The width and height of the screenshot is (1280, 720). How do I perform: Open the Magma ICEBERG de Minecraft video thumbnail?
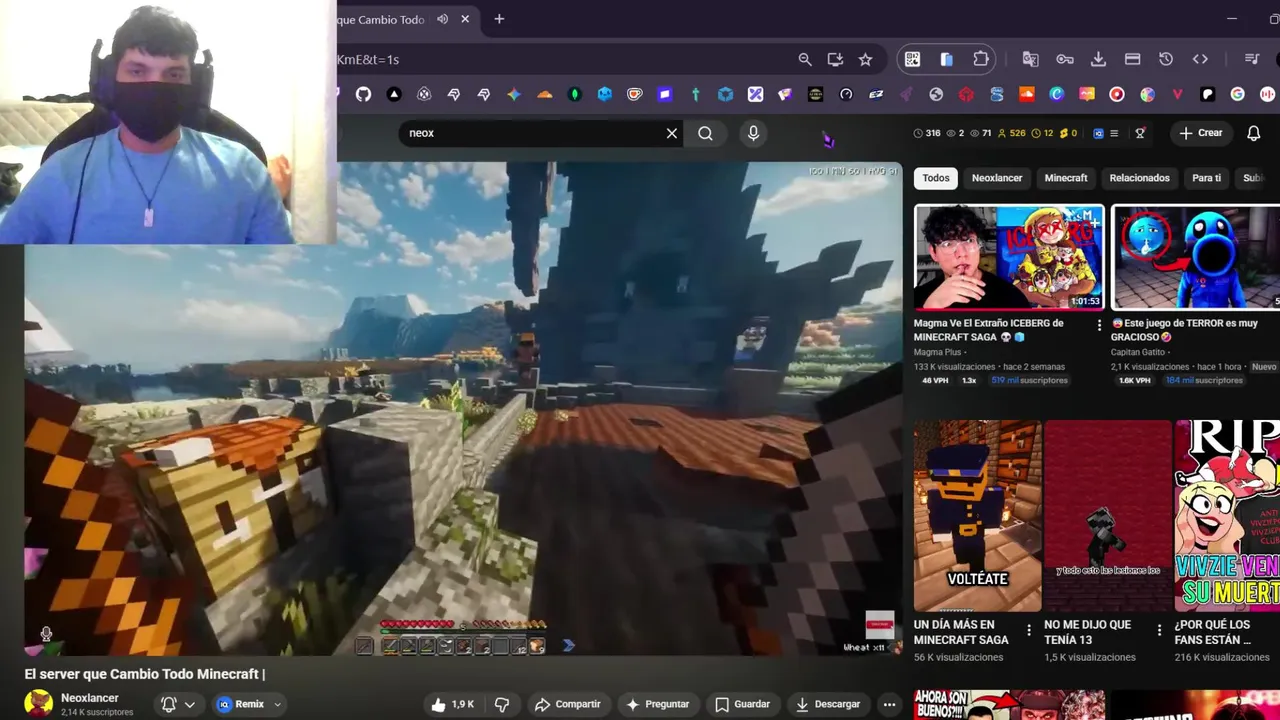click(1009, 257)
